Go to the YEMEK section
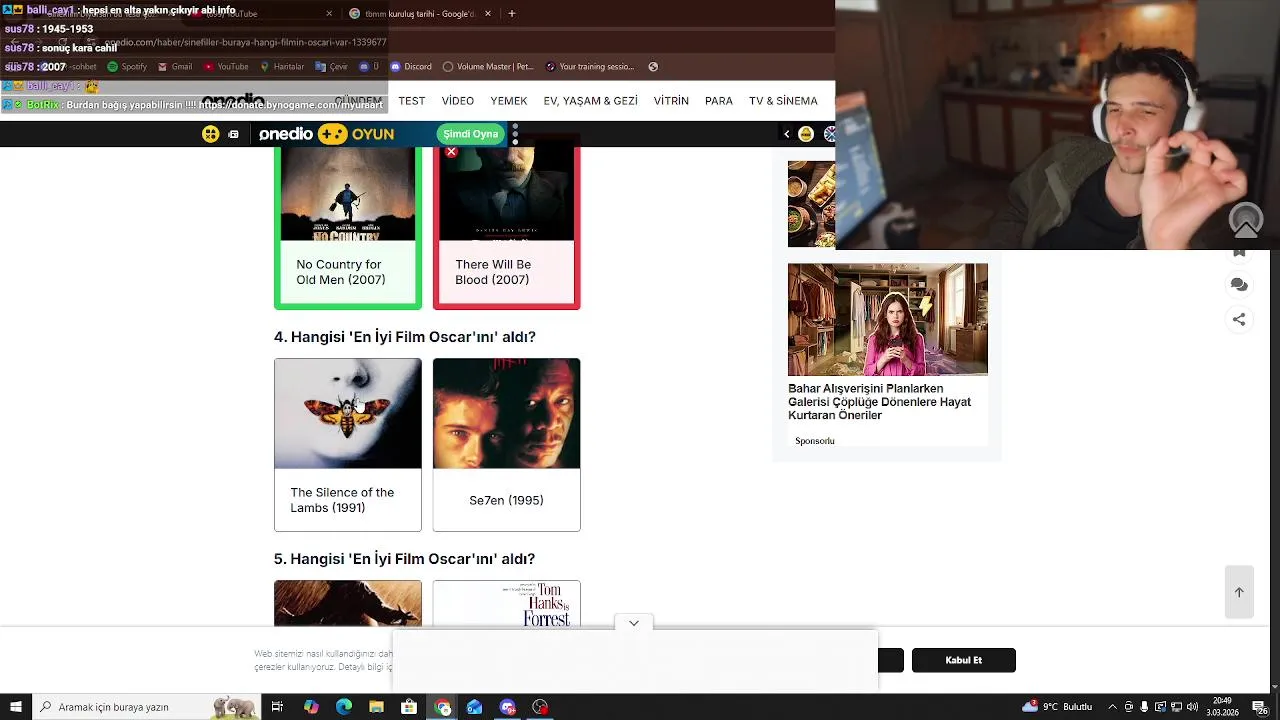The width and height of the screenshot is (1280, 720). click(x=509, y=101)
